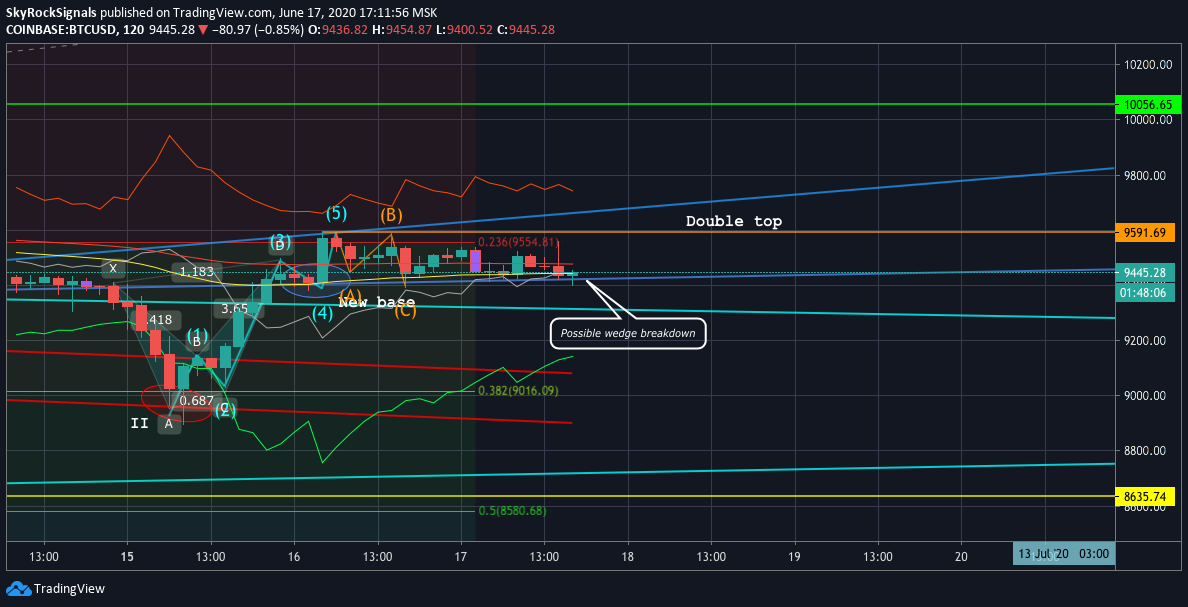Select the 0.5(8580.68) Fibonacci level label
Viewport: 1188px width, 607px height.
tap(512, 512)
